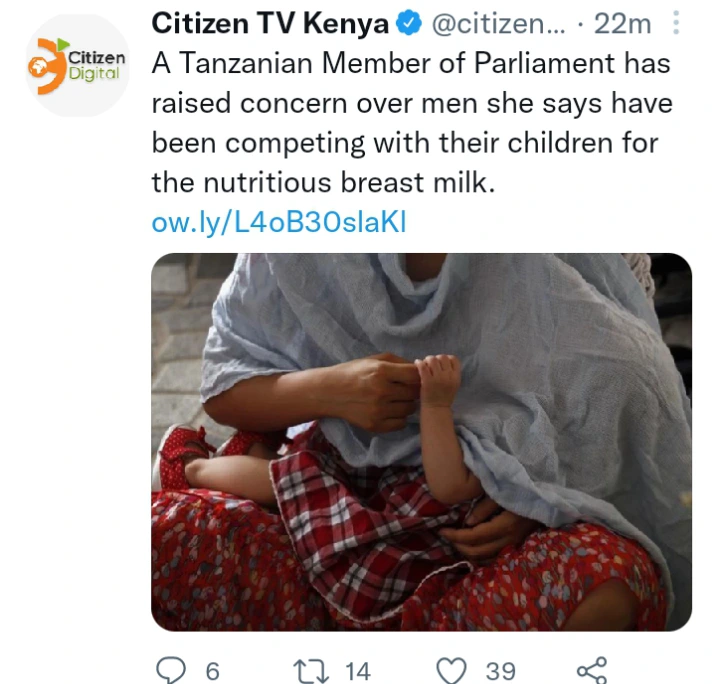Open the ow.ly/L4oB30slaKI link

(x=279, y=222)
